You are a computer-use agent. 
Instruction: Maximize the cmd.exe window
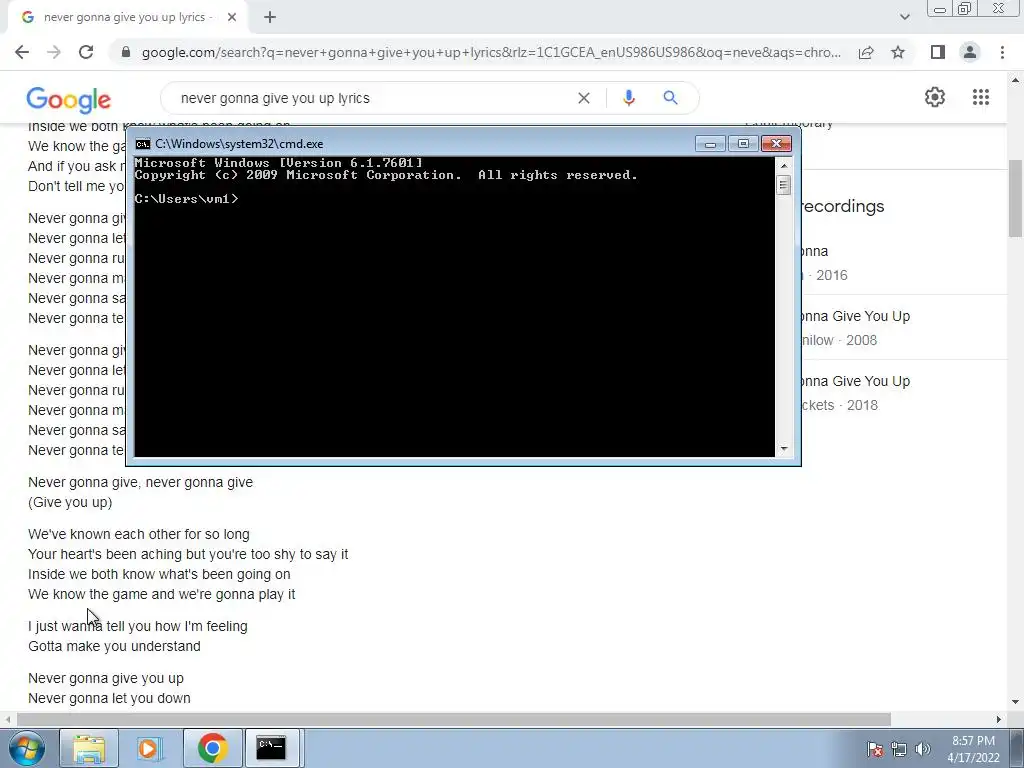tap(743, 144)
